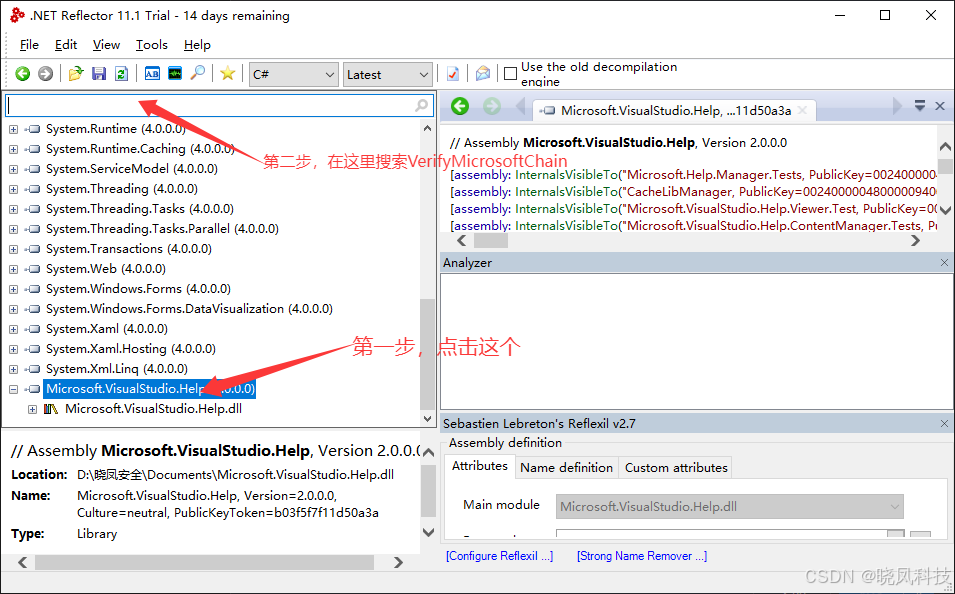Screen dimensions: 955x594
Task: Click the AB assembly browser icon
Action: click(152, 74)
